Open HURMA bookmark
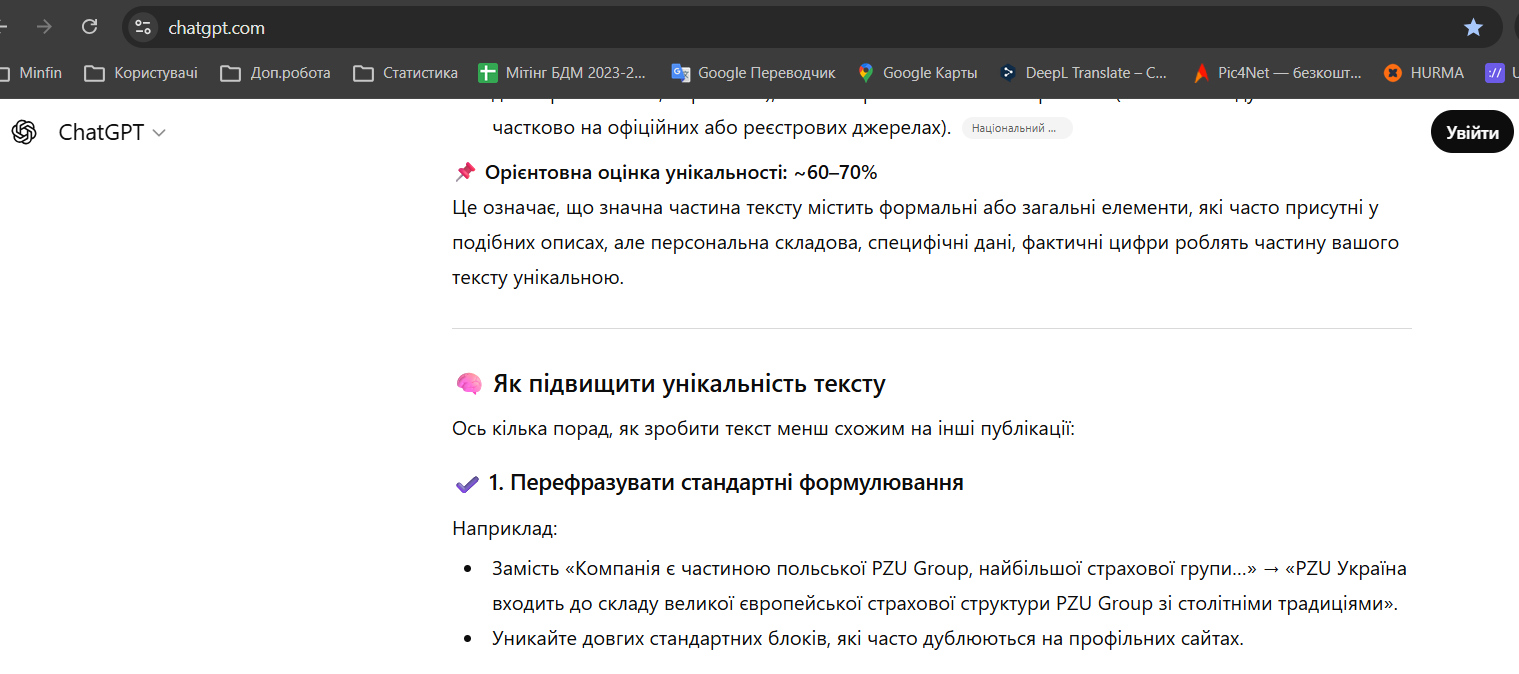The height and width of the screenshot is (674, 1519). pos(1423,72)
